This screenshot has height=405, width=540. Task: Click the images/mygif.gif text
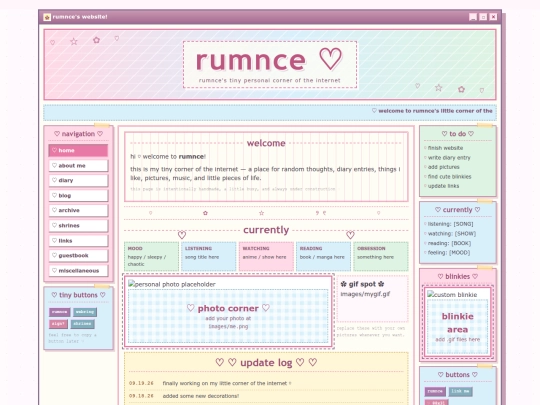pos(365,294)
